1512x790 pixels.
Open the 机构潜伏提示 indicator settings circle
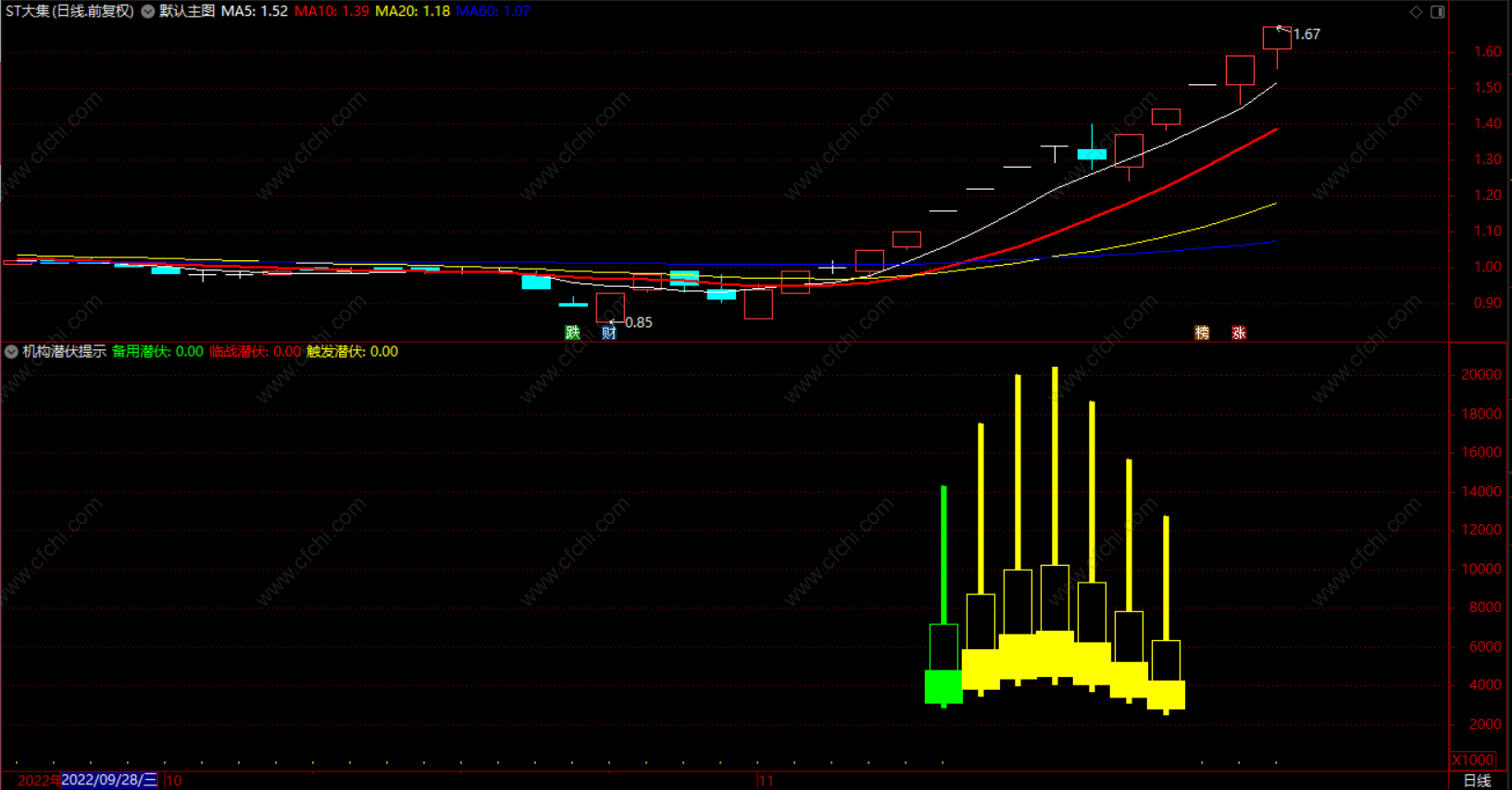point(11,352)
